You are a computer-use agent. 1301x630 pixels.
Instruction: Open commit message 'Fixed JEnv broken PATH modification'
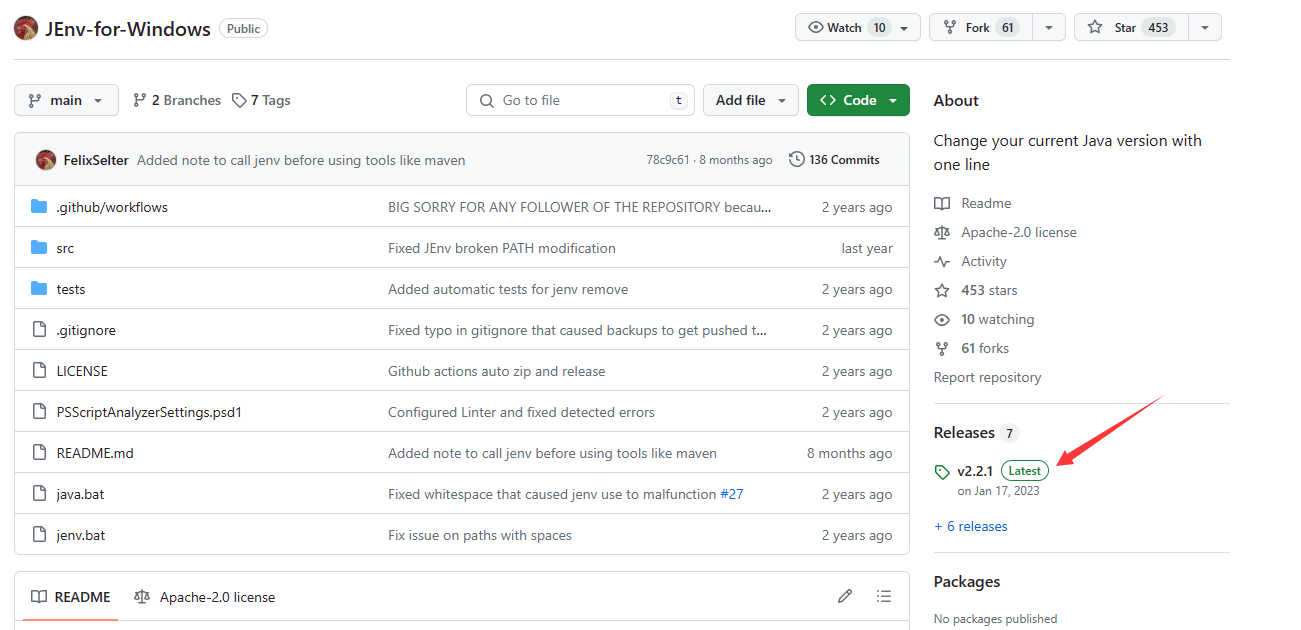coord(502,248)
